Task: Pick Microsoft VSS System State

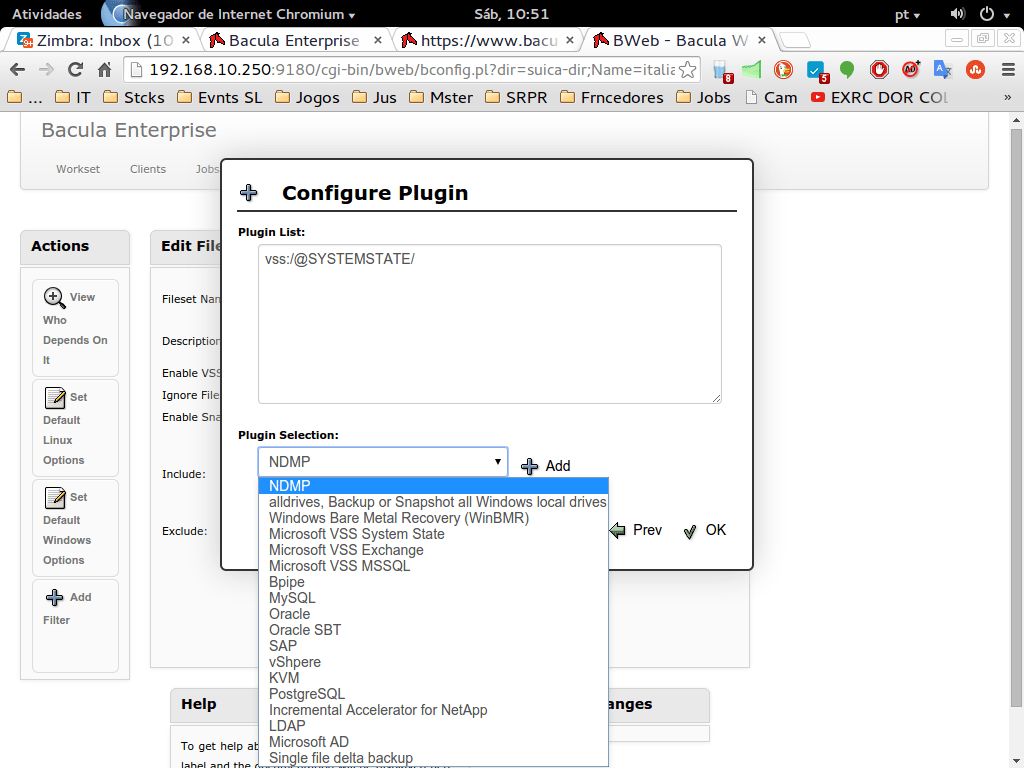Action: pos(434,534)
